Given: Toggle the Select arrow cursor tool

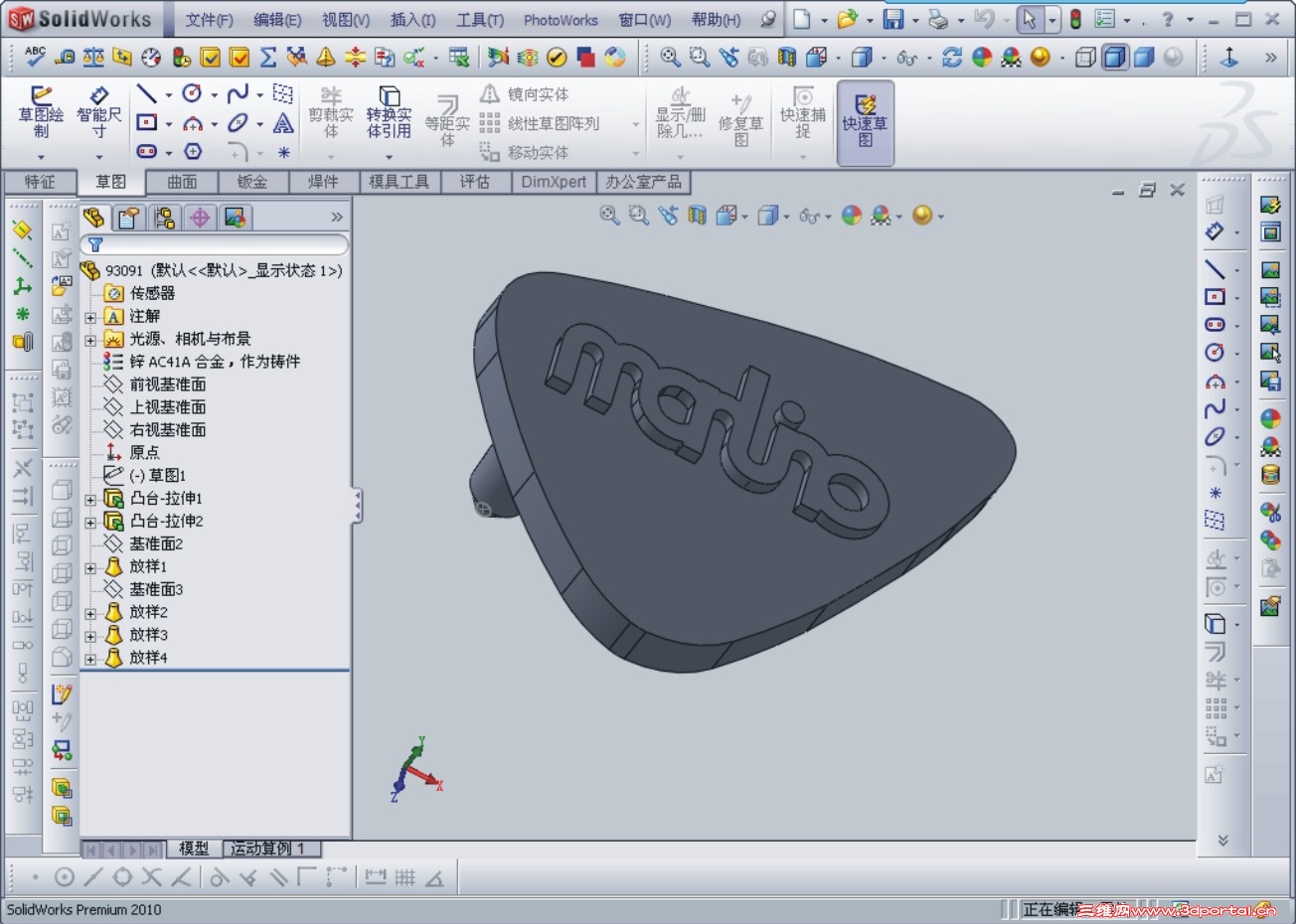Looking at the screenshot, I should click(x=1030, y=19).
